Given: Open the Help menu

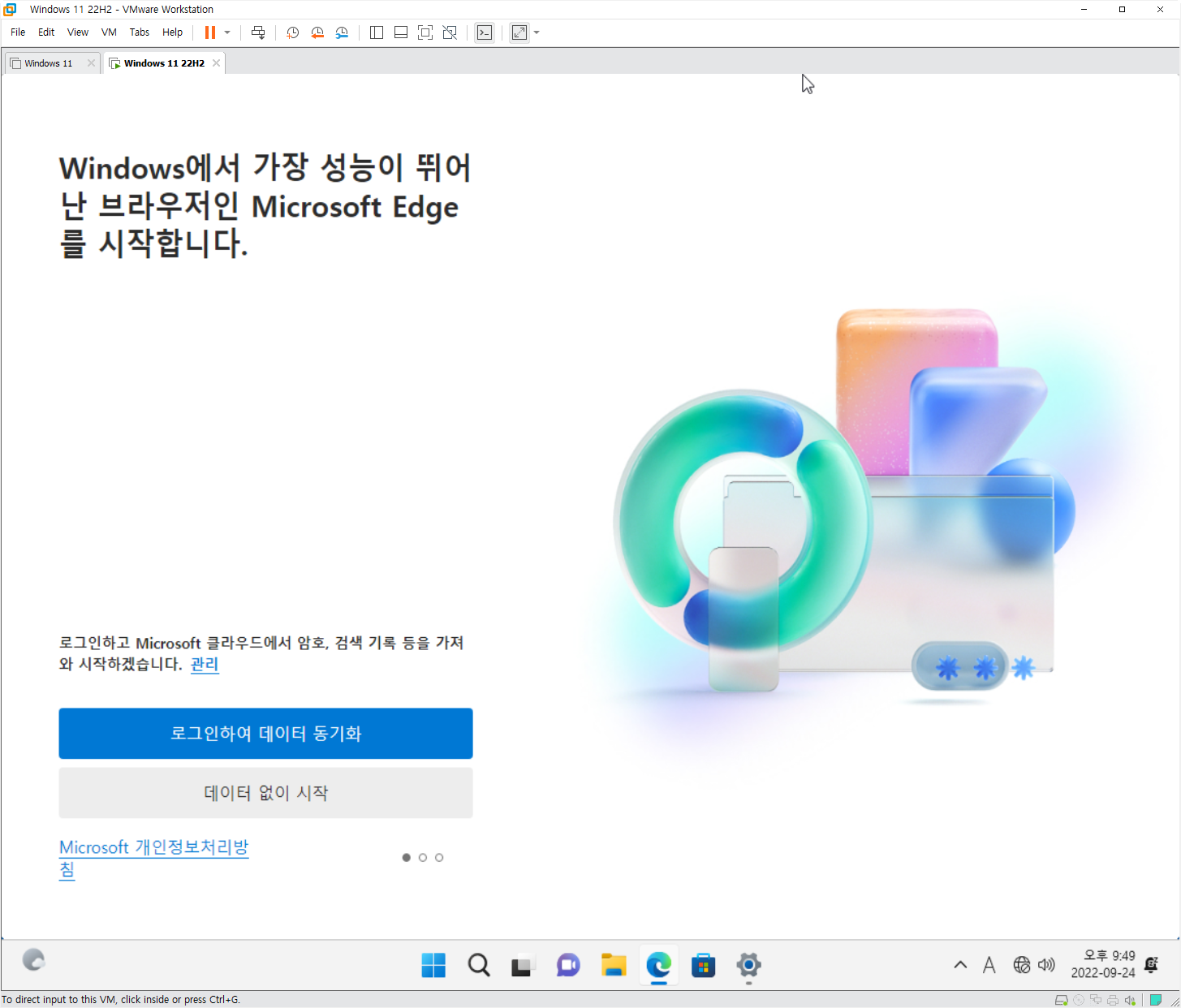Looking at the screenshot, I should pyautogui.click(x=172, y=32).
